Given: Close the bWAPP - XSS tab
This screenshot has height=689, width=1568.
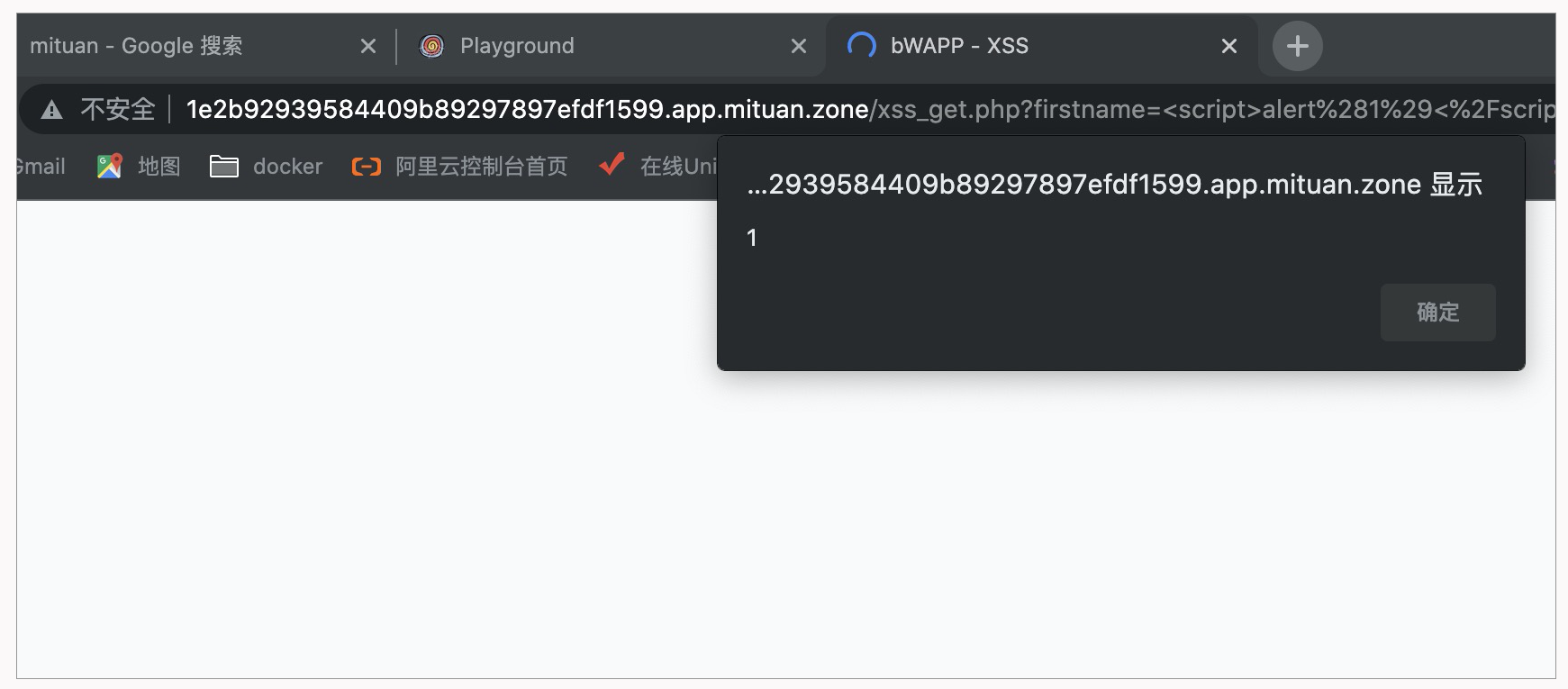Looking at the screenshot, I should click(1229, 46).
